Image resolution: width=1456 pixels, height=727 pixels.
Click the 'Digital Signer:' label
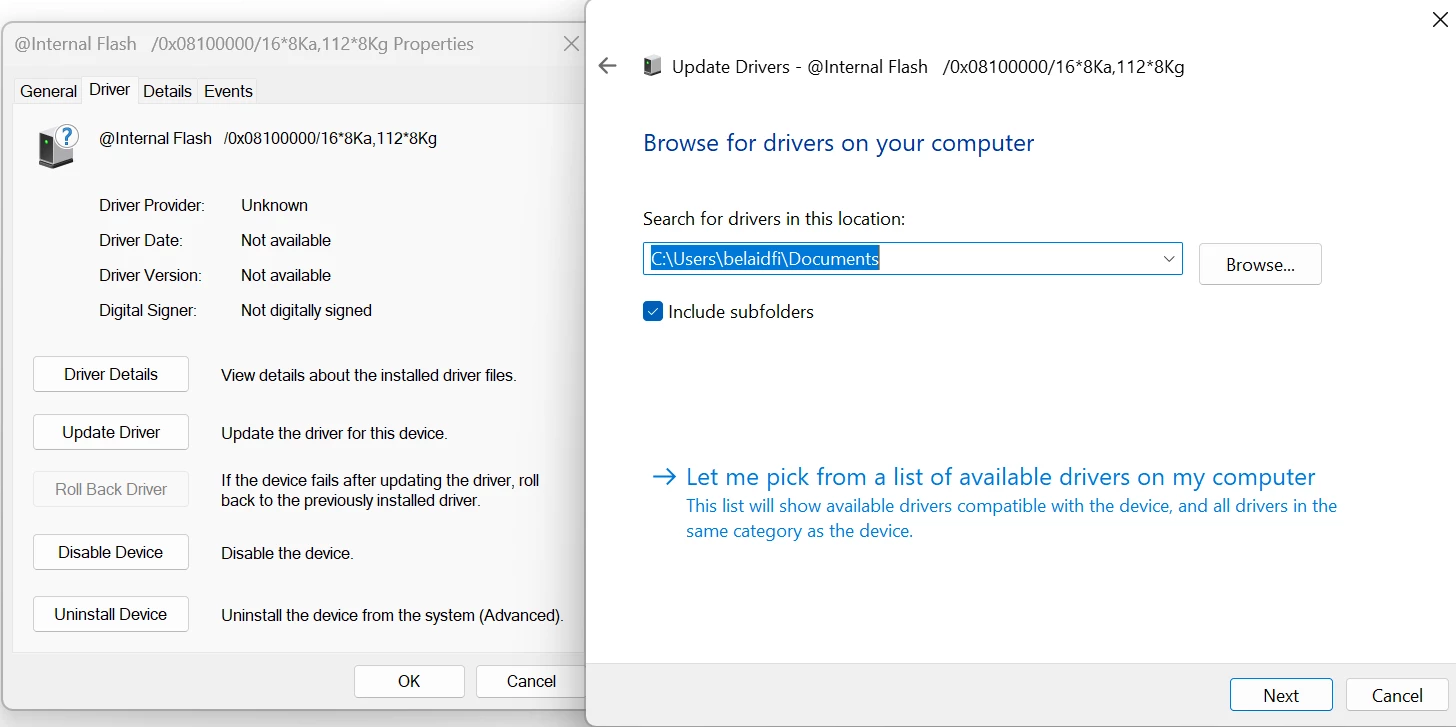pos(148,310)
